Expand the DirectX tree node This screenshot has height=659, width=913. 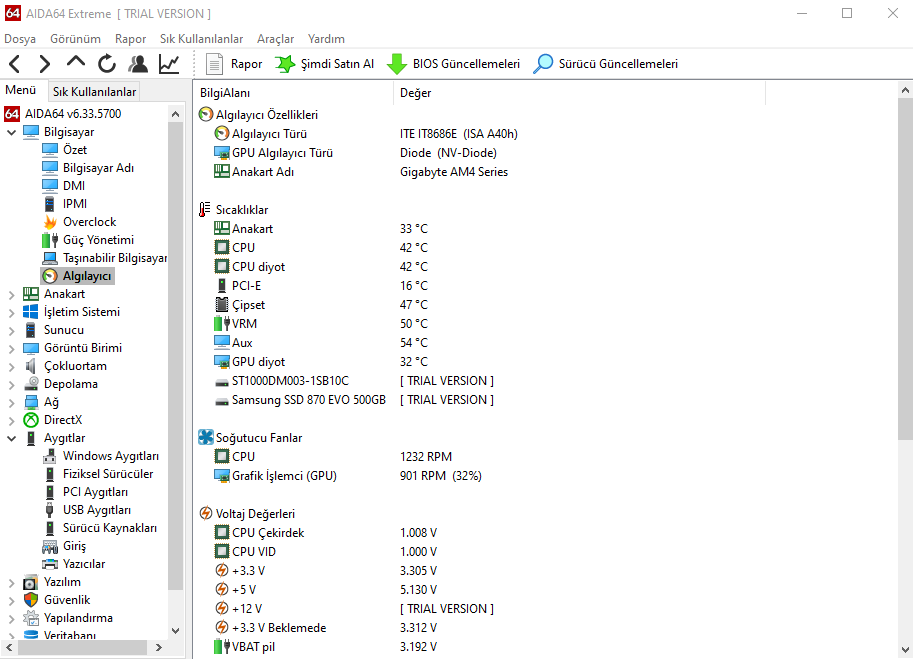(x=12, y=420)
